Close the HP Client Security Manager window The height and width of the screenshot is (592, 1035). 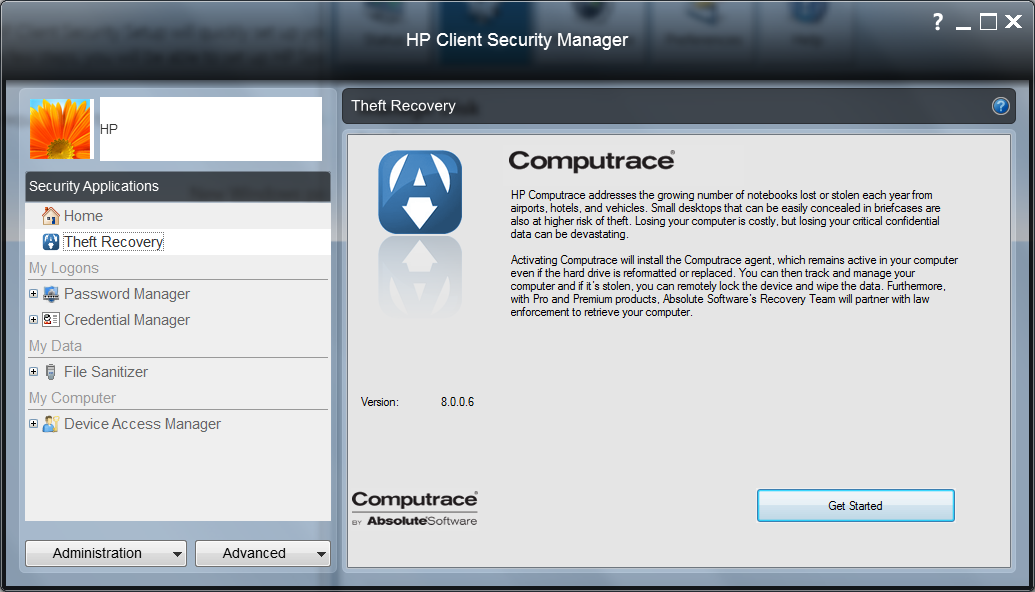click(1013, 22)
